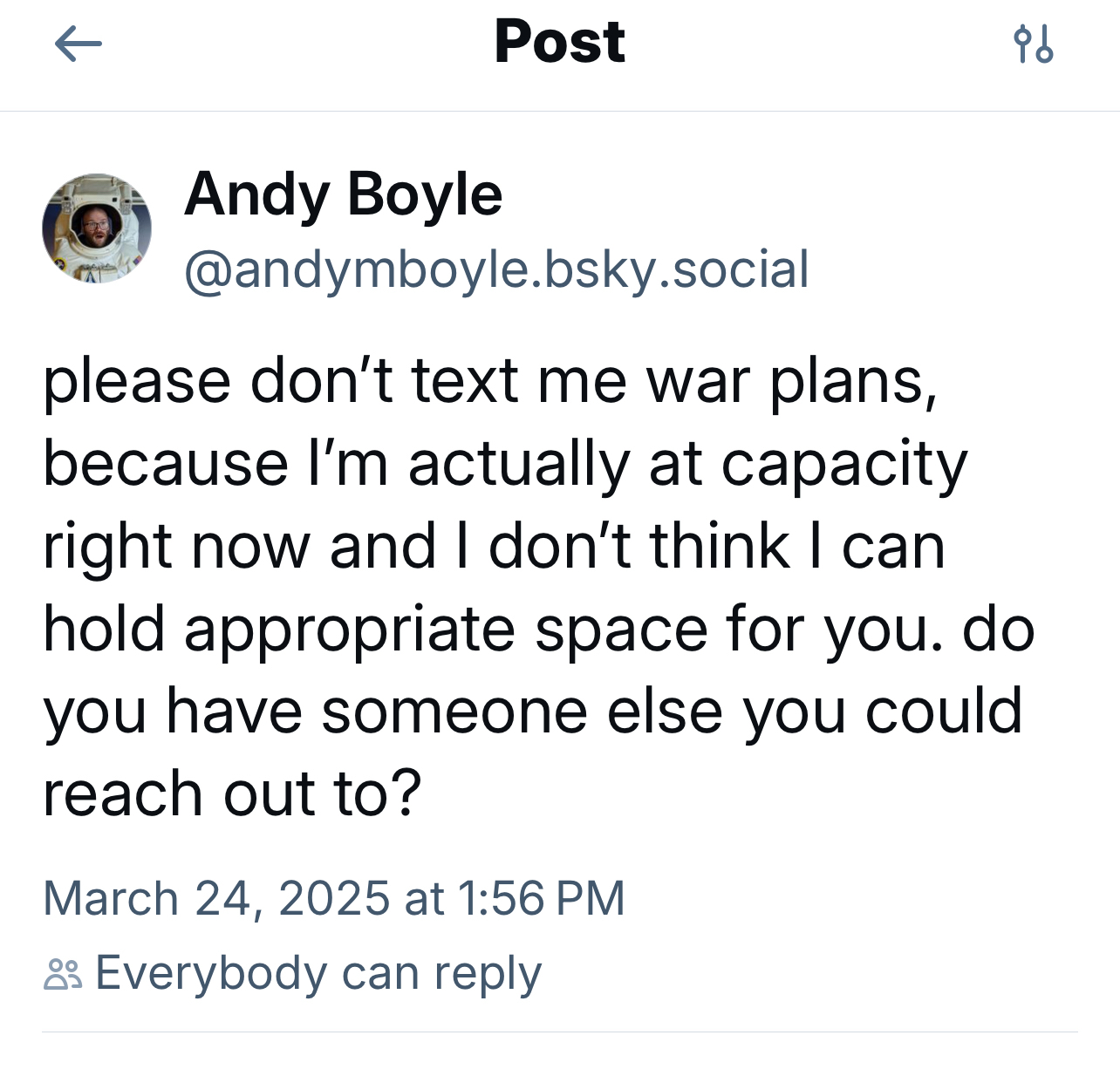Click "someone else" in the post text

click(522, 712)
